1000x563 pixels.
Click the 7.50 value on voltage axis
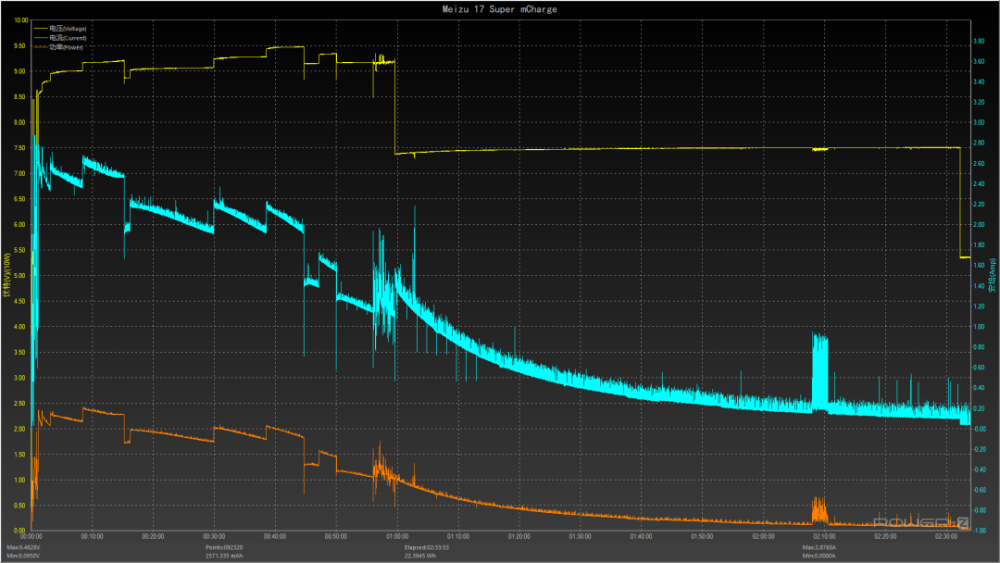pyautogui.click(x=19, y=148)
